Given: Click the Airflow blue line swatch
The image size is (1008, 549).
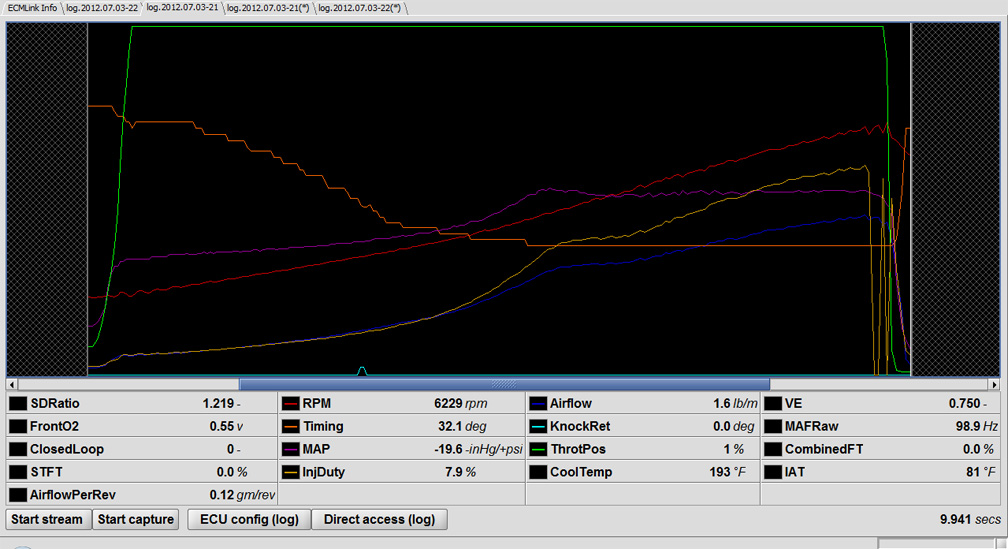Looking at the screenshot, I should pyautogui.click(x=538, y=404).
